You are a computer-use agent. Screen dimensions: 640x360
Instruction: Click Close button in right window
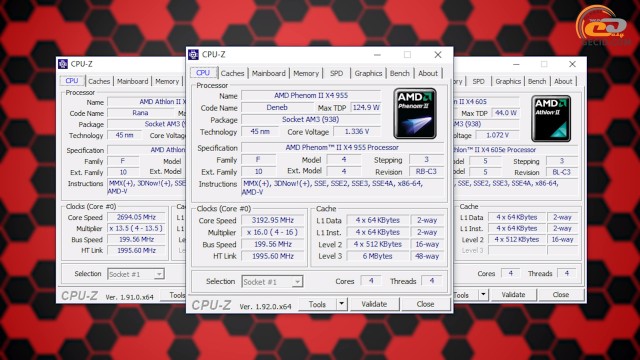(561, 294)
